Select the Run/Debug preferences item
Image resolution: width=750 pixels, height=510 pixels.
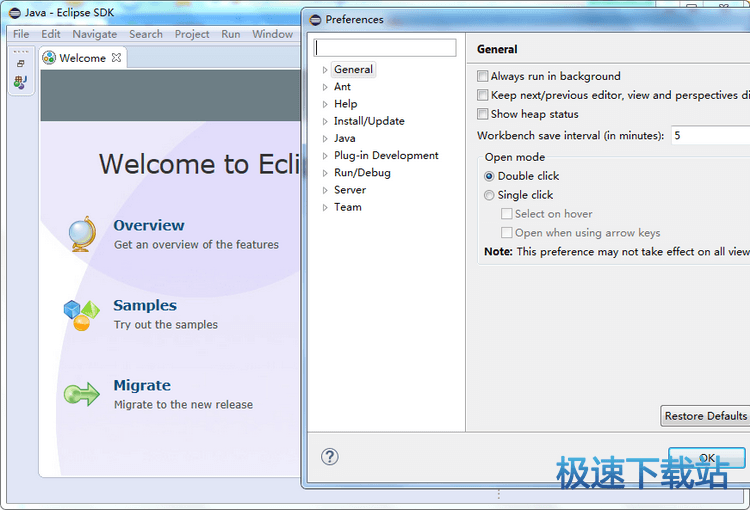point(362,173)
